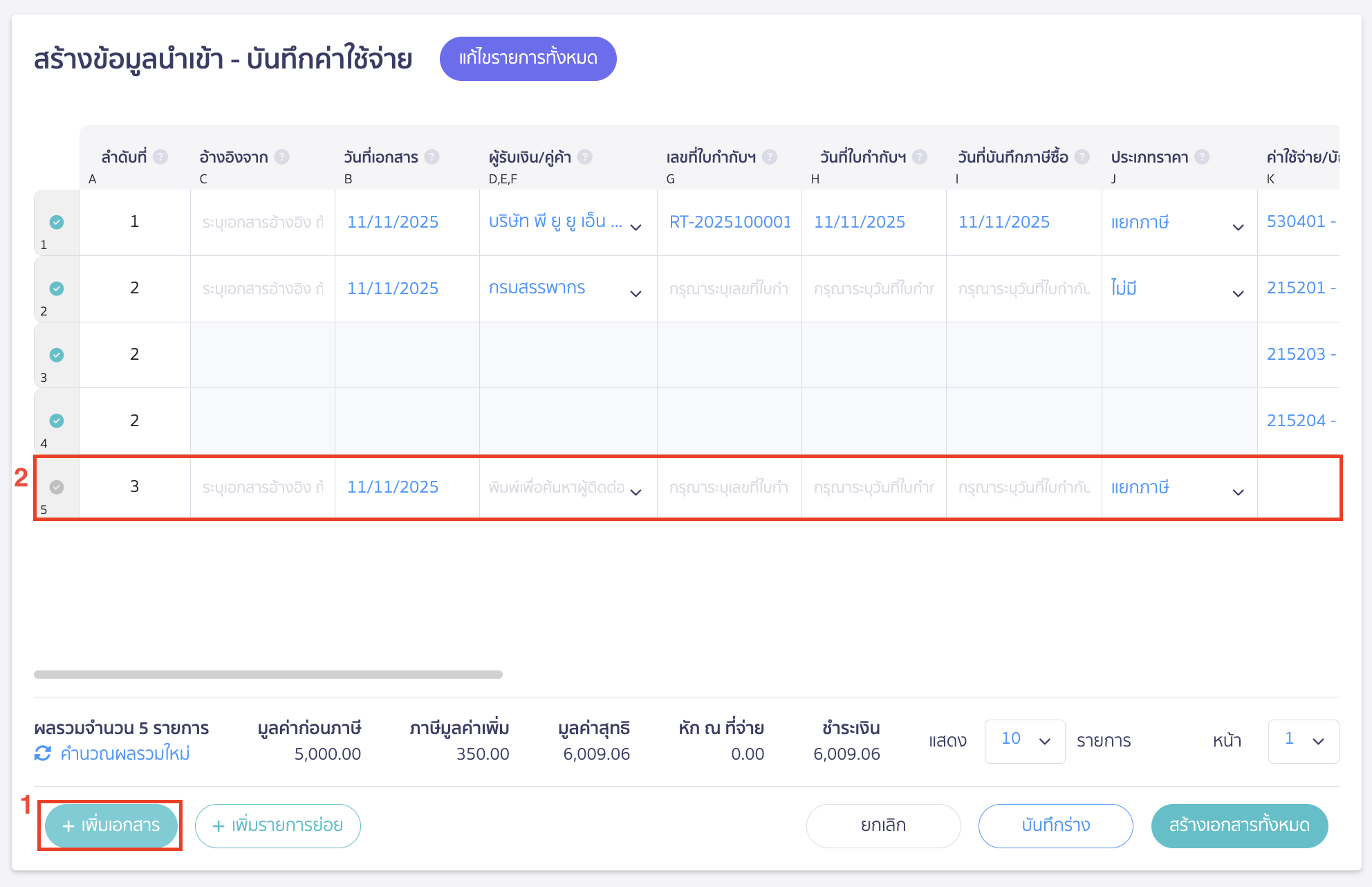Screen dimensions: 1372x887
Task: Open the page number selector showing 1
Action: (1303, 741)
